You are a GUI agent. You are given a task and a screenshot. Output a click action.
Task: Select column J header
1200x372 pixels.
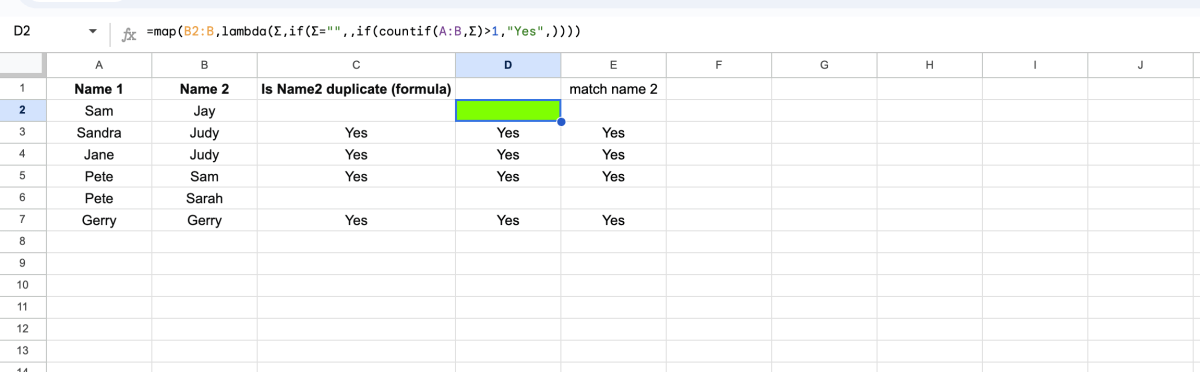1140,66
